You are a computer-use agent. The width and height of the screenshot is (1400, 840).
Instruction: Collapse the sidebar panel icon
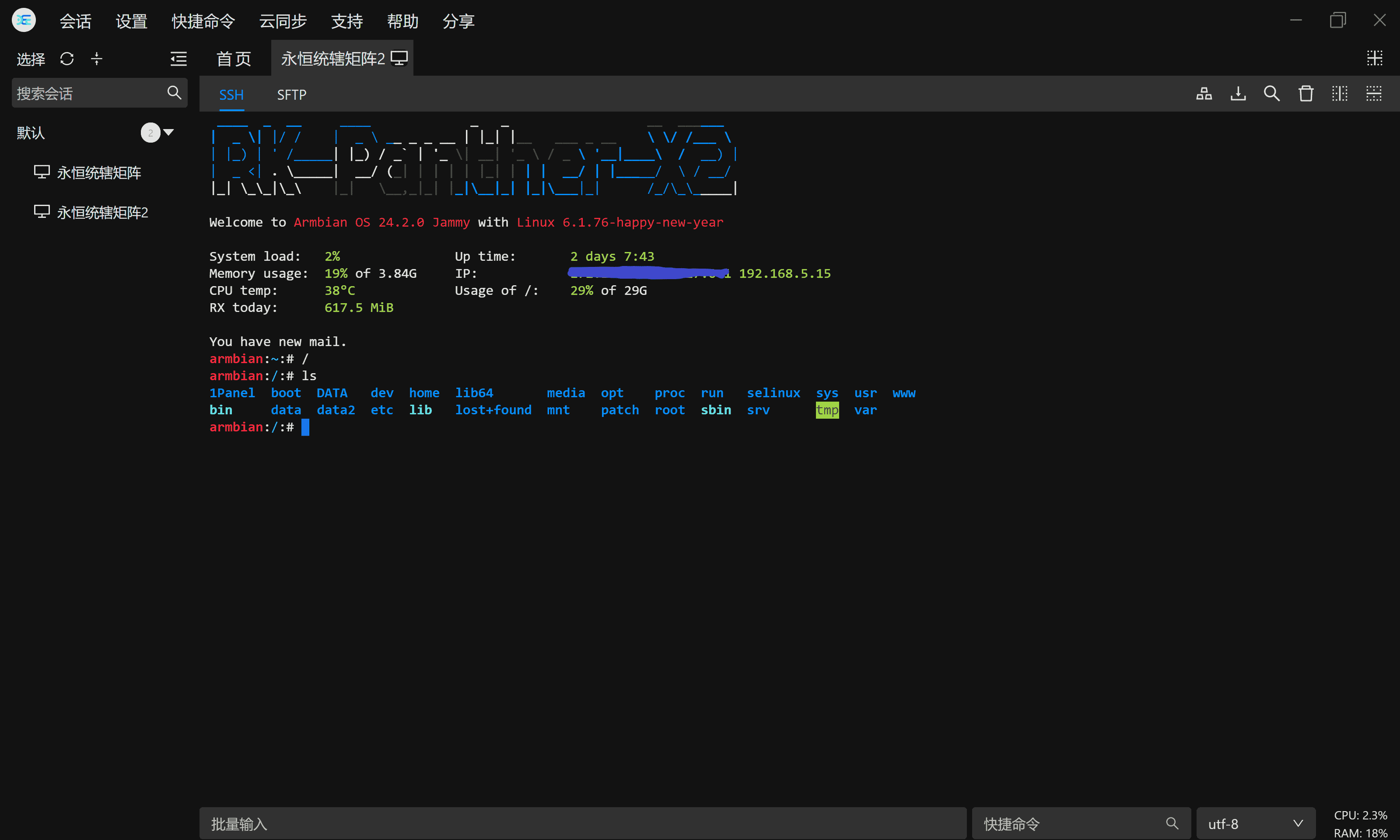point(178,58)
